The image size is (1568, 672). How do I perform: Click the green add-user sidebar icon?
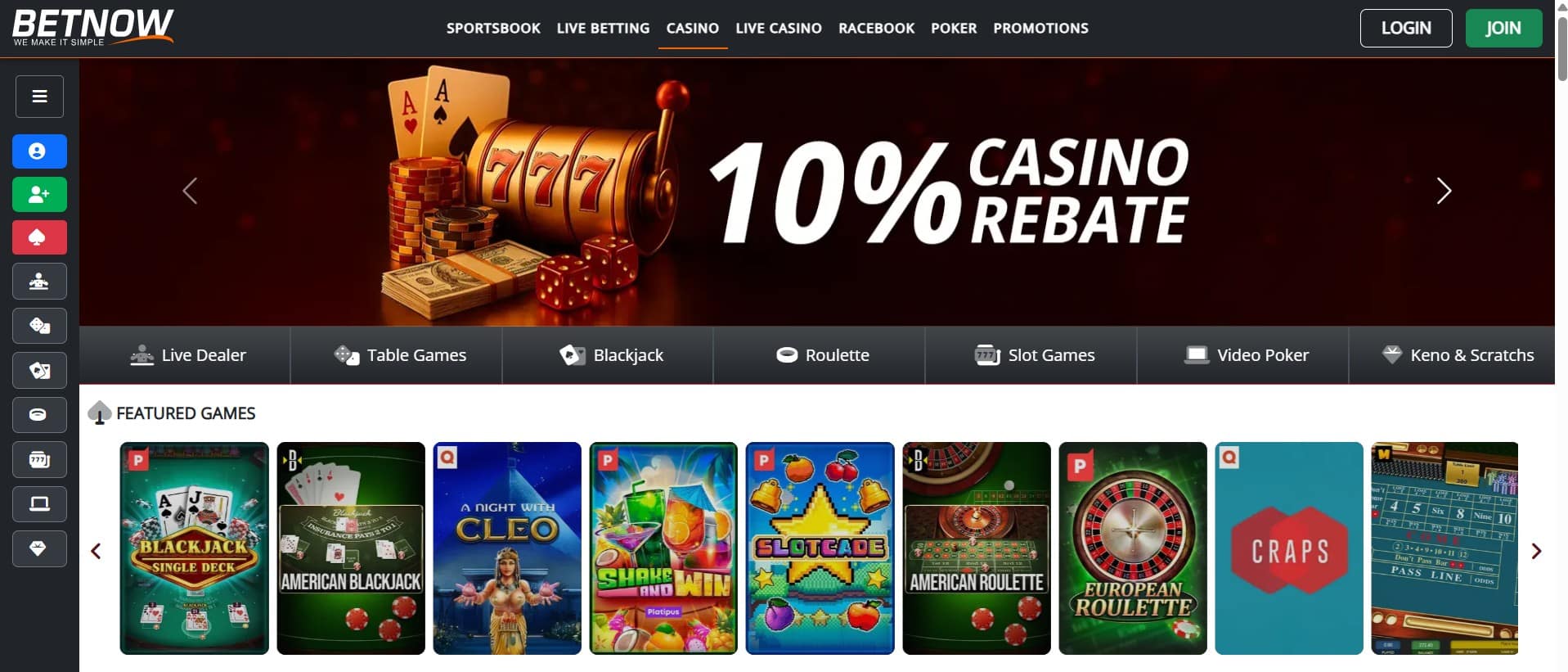coord(39,195)
